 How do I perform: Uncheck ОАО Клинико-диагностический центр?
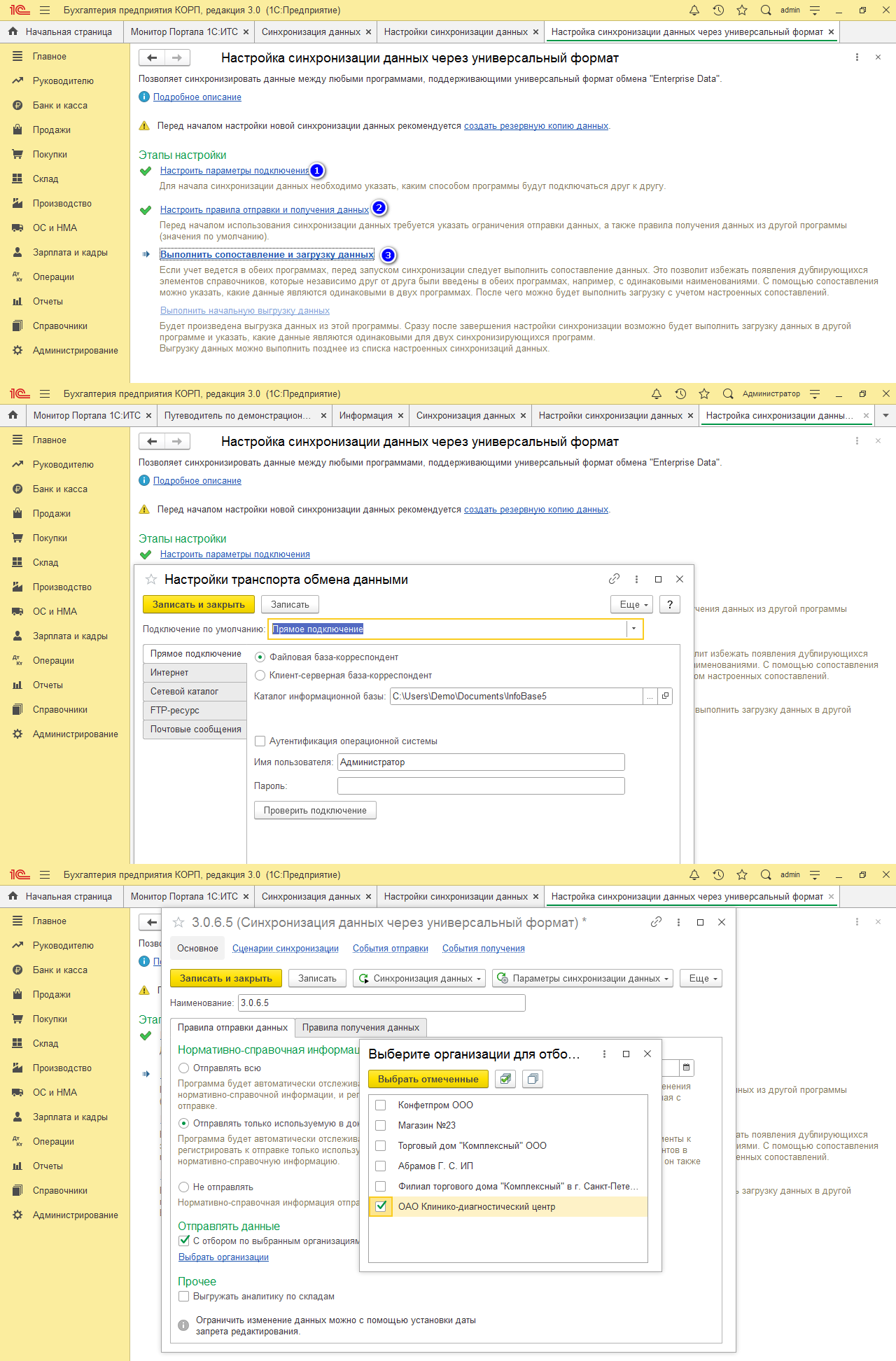click(x=381, y=1206)
